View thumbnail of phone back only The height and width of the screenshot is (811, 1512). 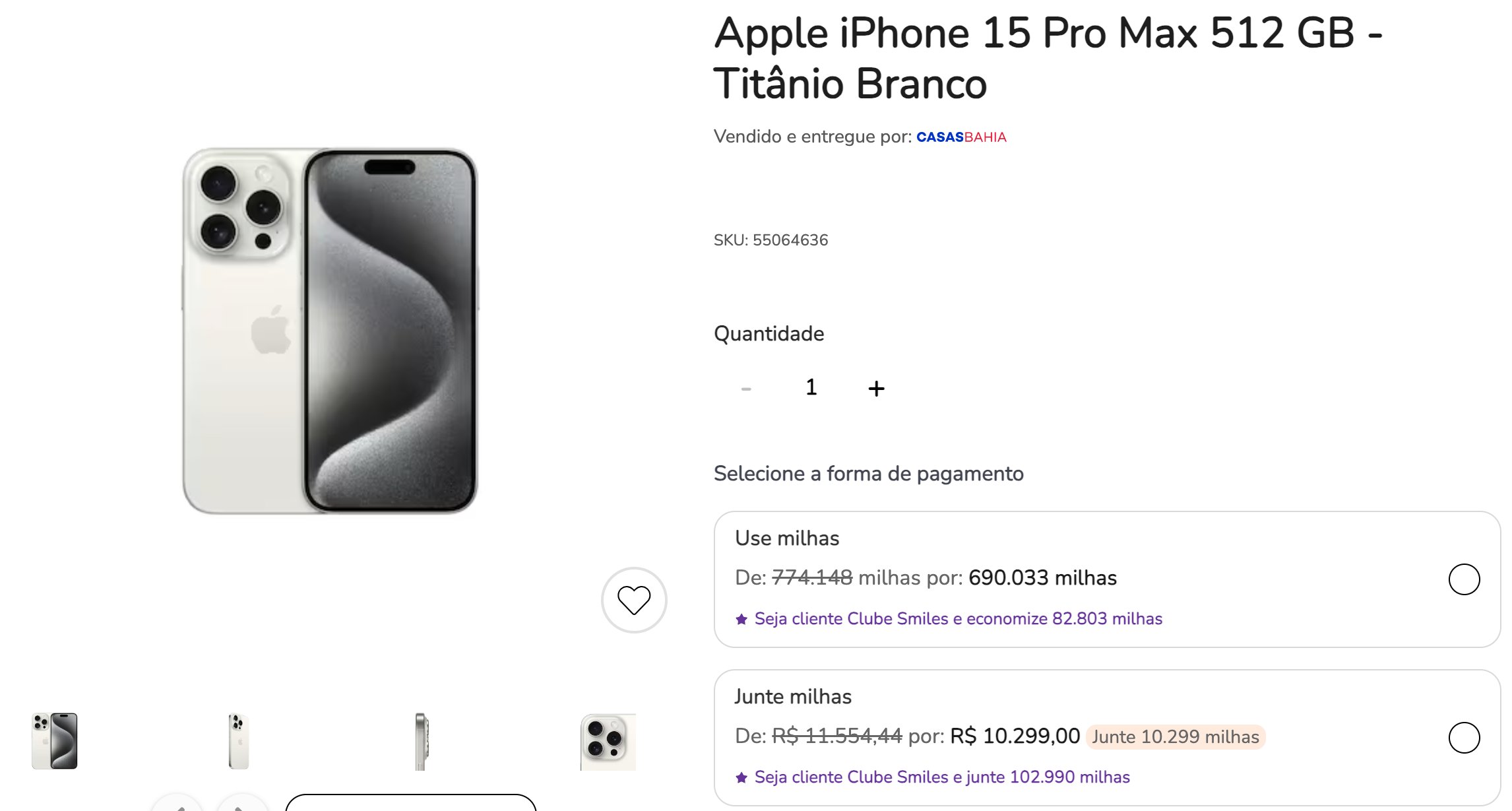click(x=238, y=741)
